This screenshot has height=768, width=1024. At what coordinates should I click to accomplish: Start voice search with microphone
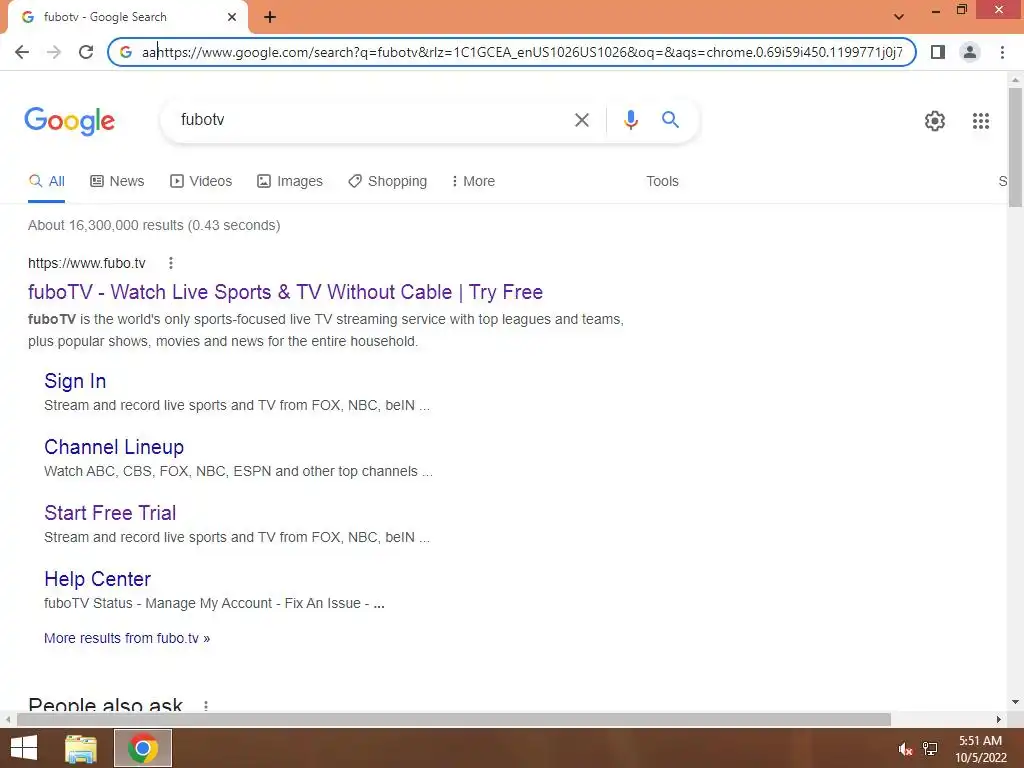(x=630, y=120)
